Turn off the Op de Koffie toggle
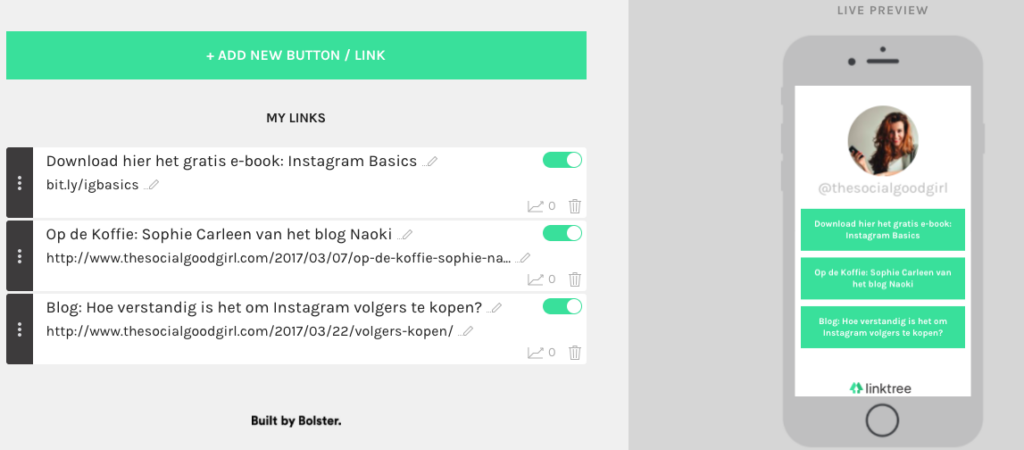Image resolution: width=1024 pixels, height=450 pixels. (562, 233)
